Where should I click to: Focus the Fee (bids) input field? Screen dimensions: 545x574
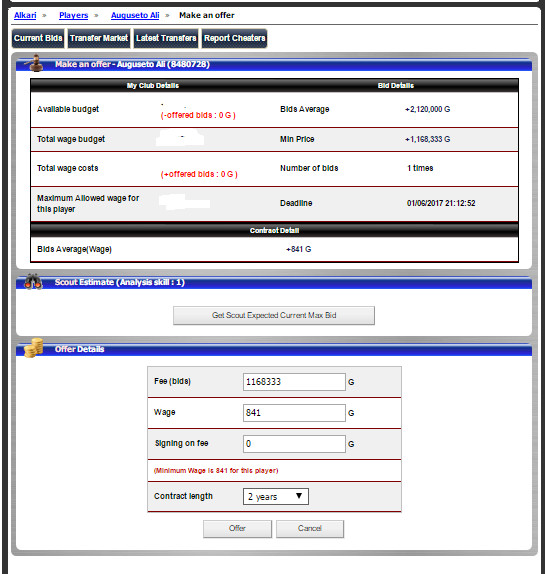point(294,382)
